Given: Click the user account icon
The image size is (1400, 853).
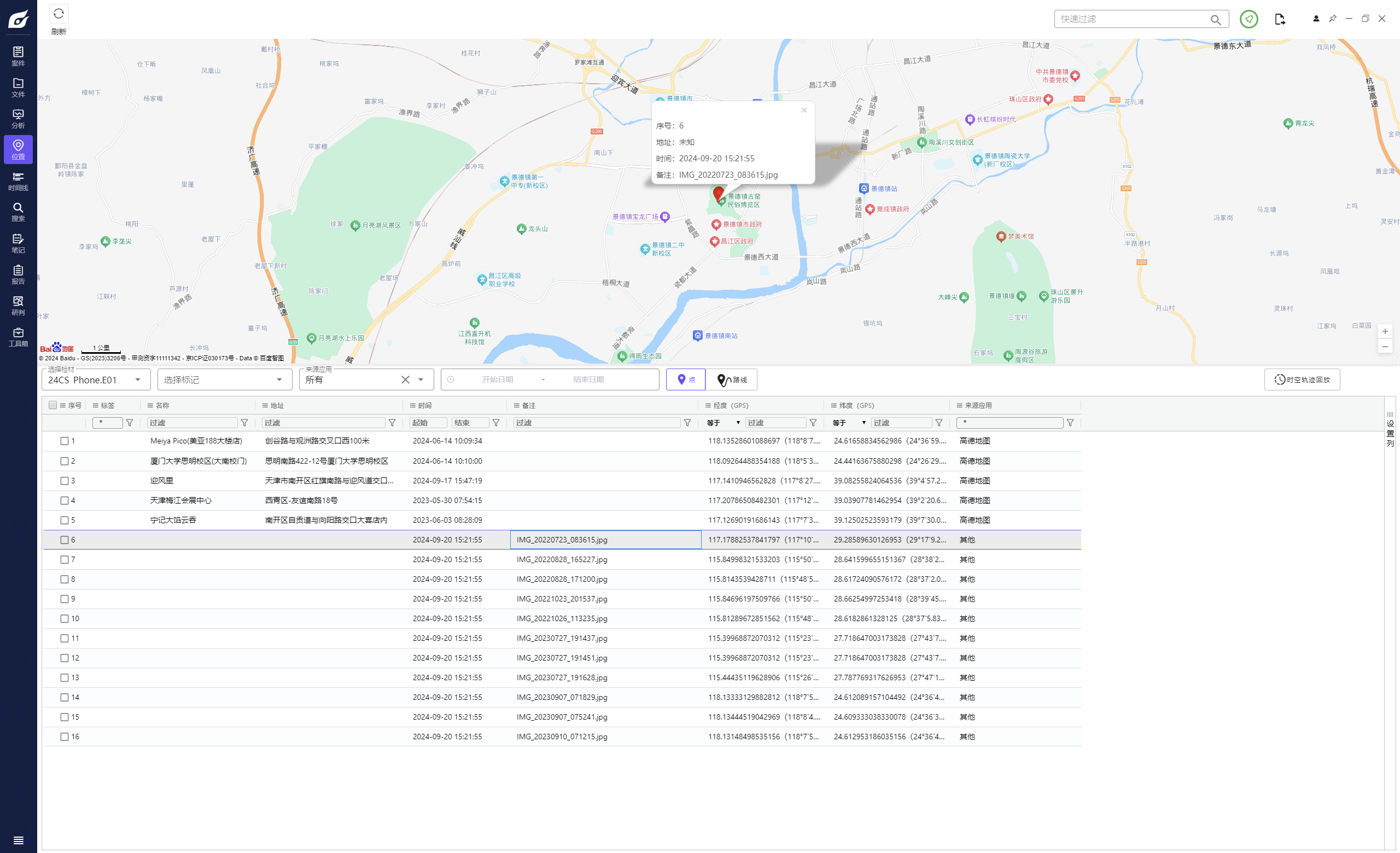Looking at the screenshot, I should point(1316,19).
